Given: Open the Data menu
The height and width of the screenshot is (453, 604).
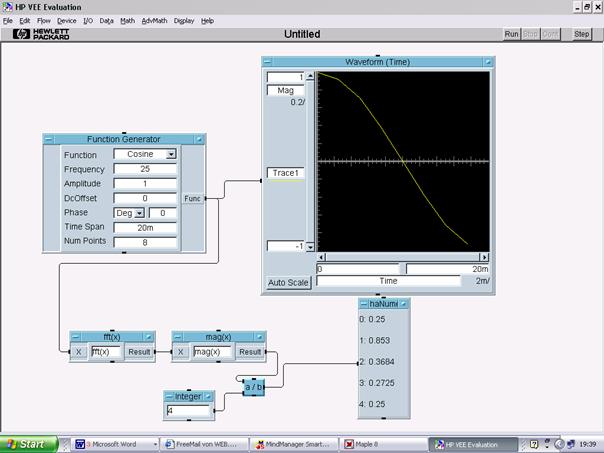Looking at the screenshot, I should coord(106,21).
